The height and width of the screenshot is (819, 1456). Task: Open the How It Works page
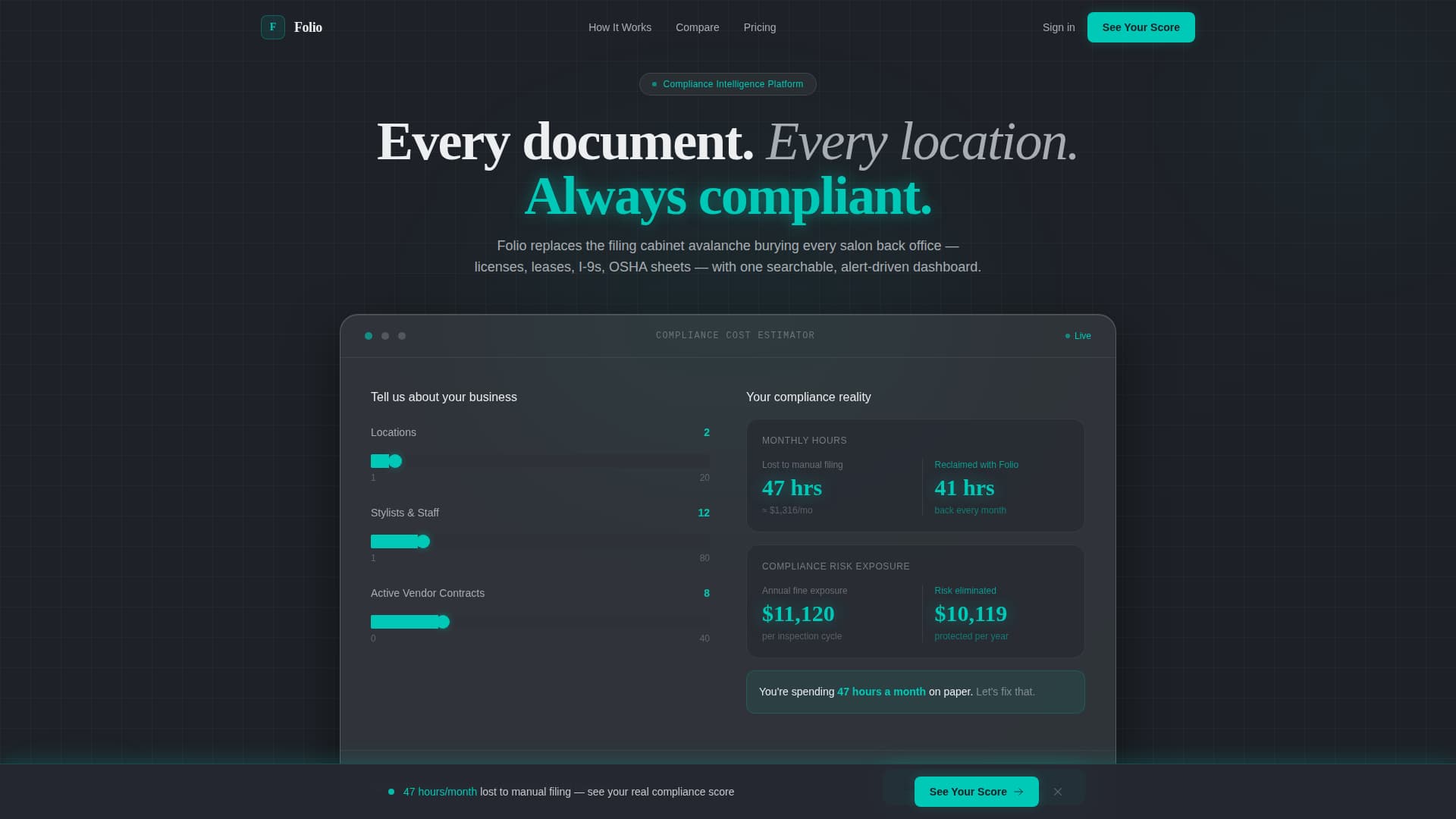pos(620,27)
